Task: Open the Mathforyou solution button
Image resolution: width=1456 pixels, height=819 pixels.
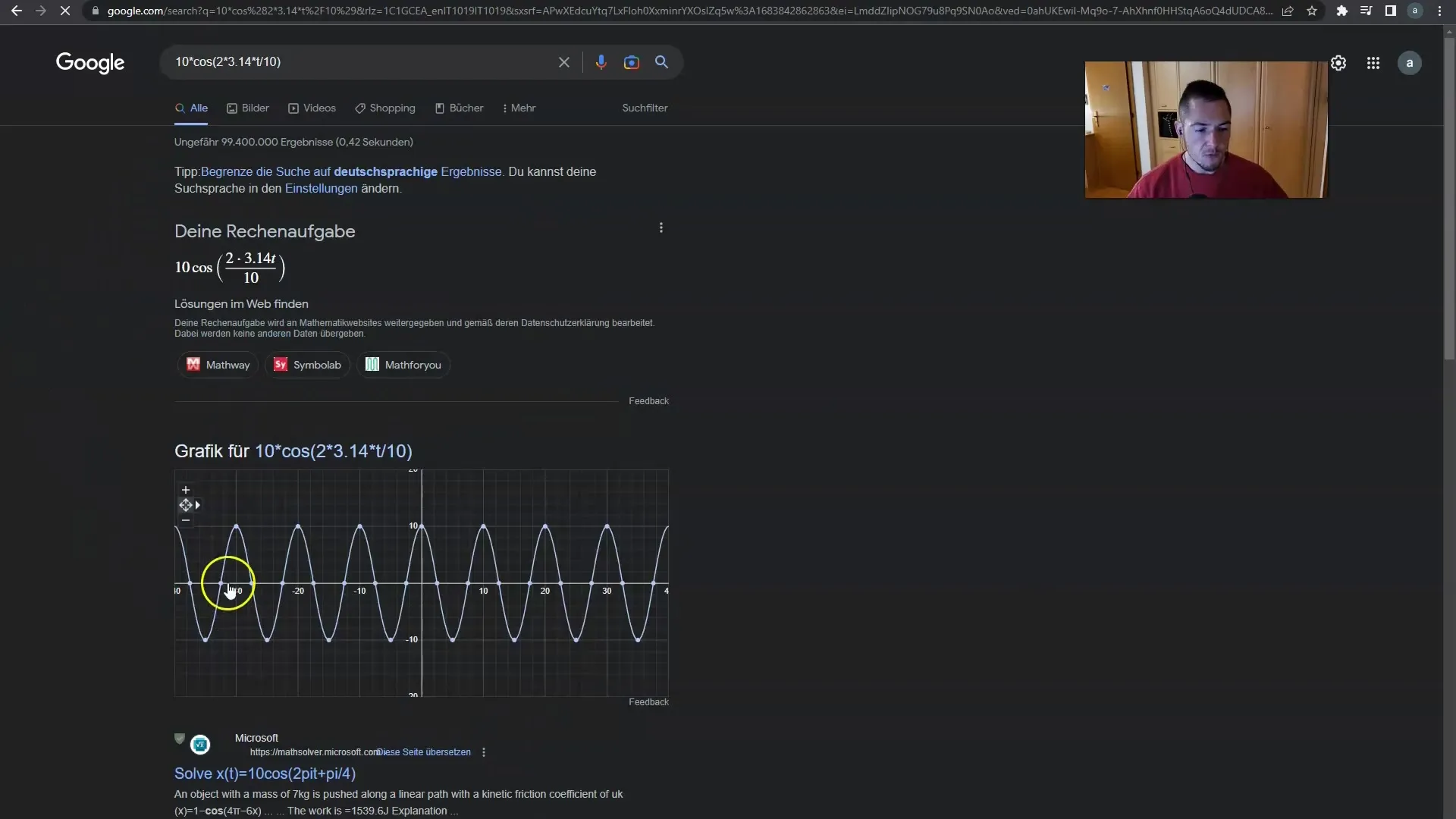Action: point(403,365)
